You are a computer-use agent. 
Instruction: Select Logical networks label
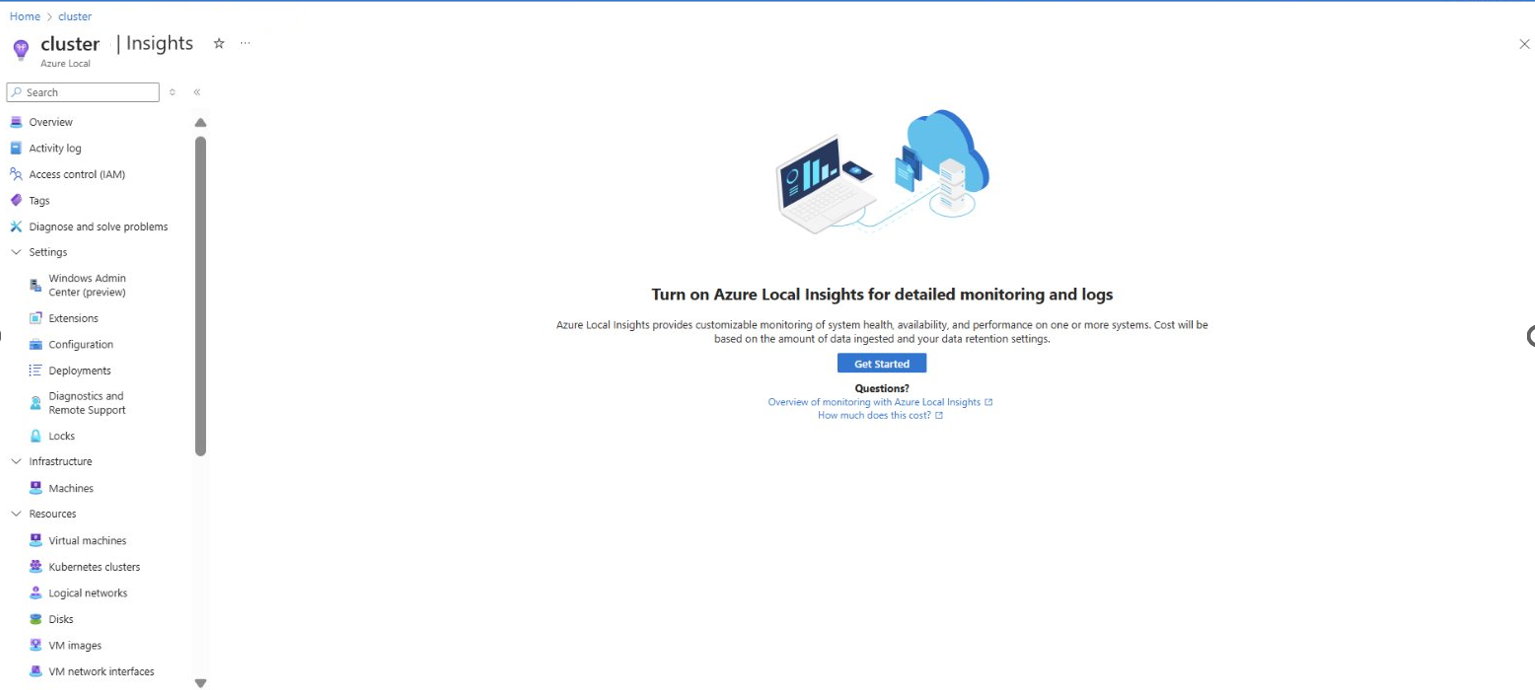pyautogui.click(x=88, y=592)
